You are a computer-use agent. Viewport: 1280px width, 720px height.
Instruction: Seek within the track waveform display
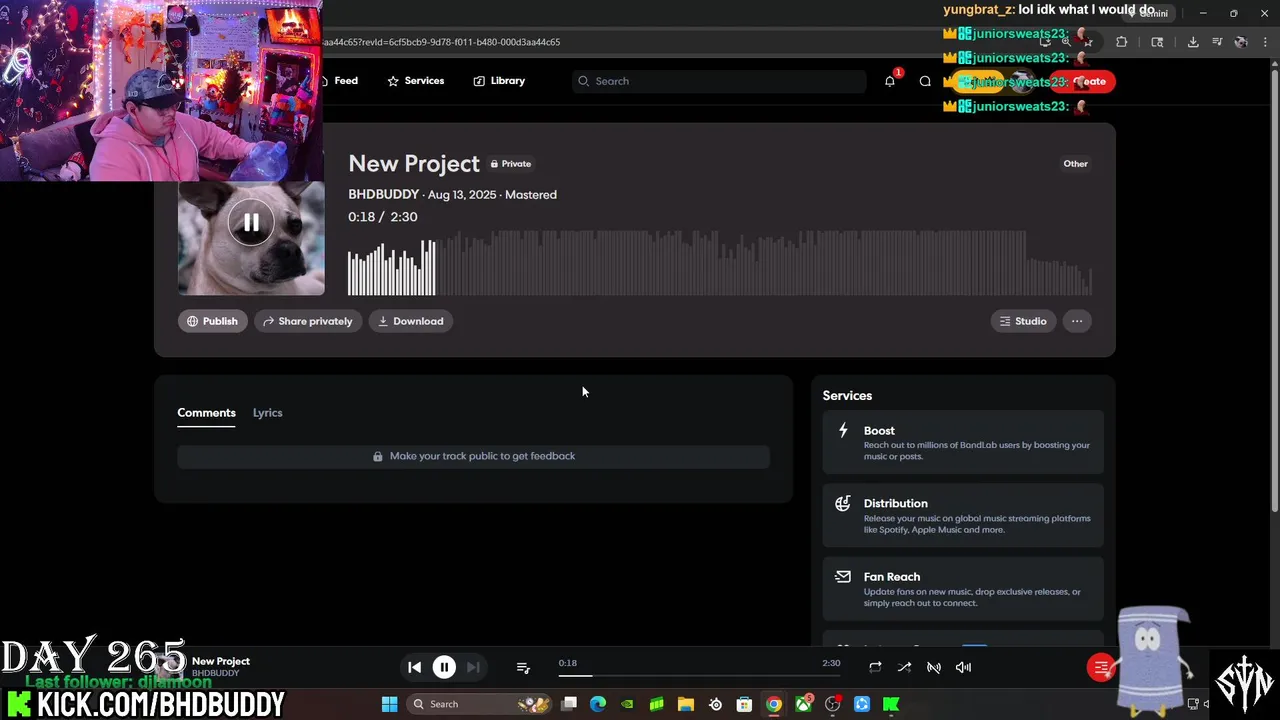pos(720,262)
